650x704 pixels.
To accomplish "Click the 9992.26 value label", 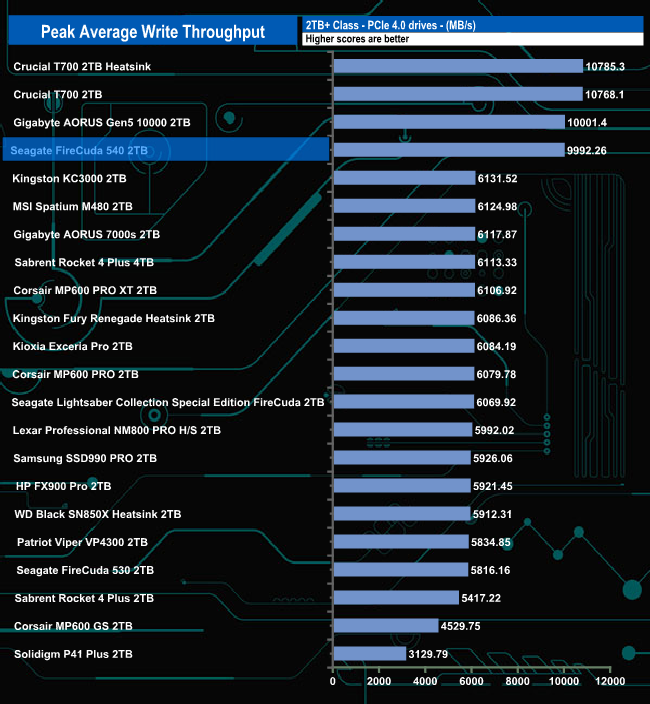I will (586, 150).
